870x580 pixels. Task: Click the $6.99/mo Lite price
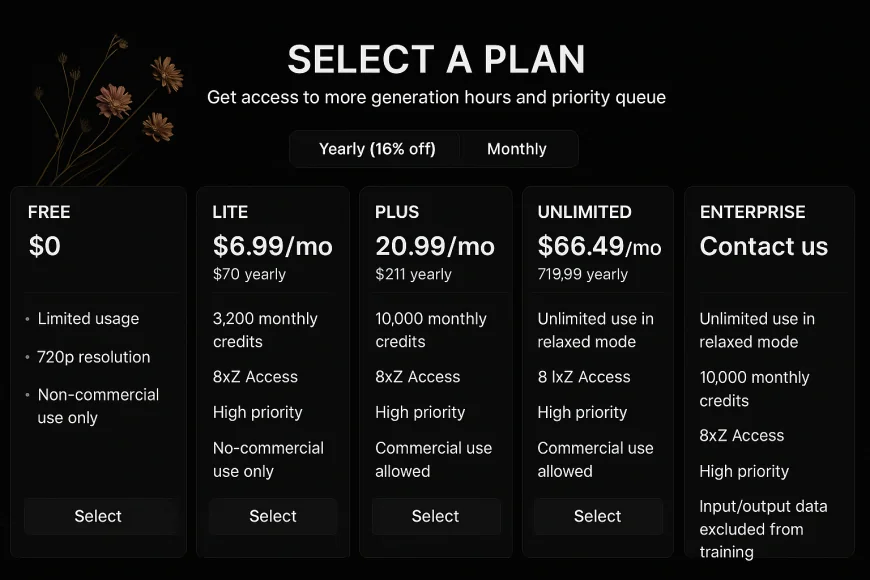pos(272,246)
